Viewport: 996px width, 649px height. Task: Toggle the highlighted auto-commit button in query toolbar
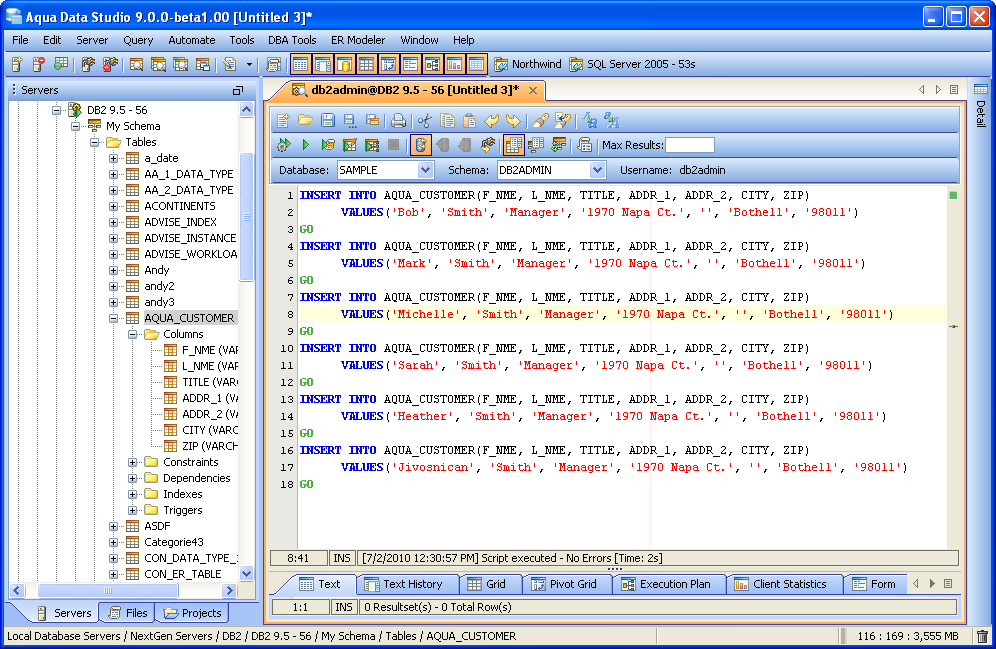click(421, 145)
